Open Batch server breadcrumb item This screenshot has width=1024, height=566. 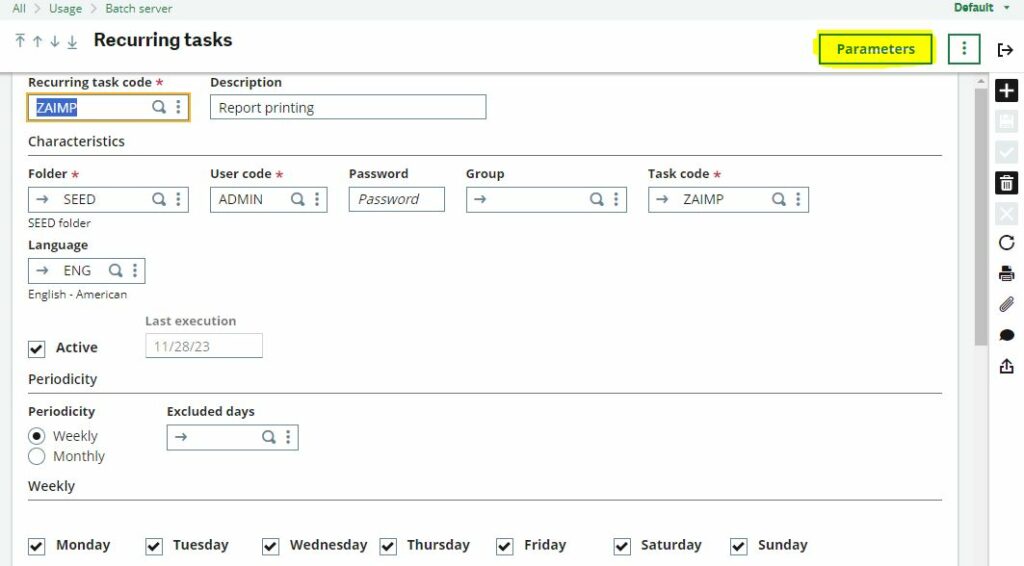(138, 8)
